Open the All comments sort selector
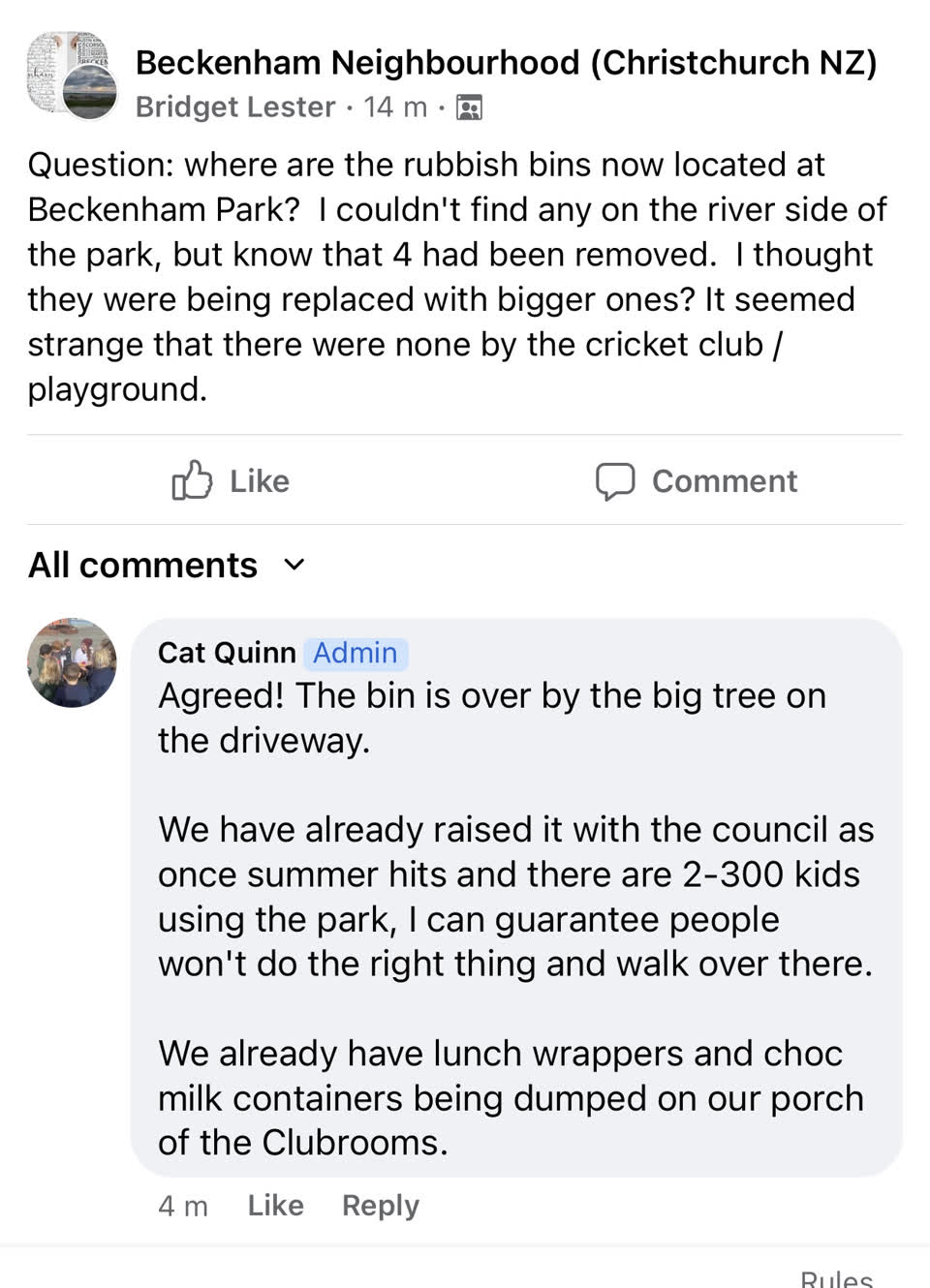 [167, 565]
